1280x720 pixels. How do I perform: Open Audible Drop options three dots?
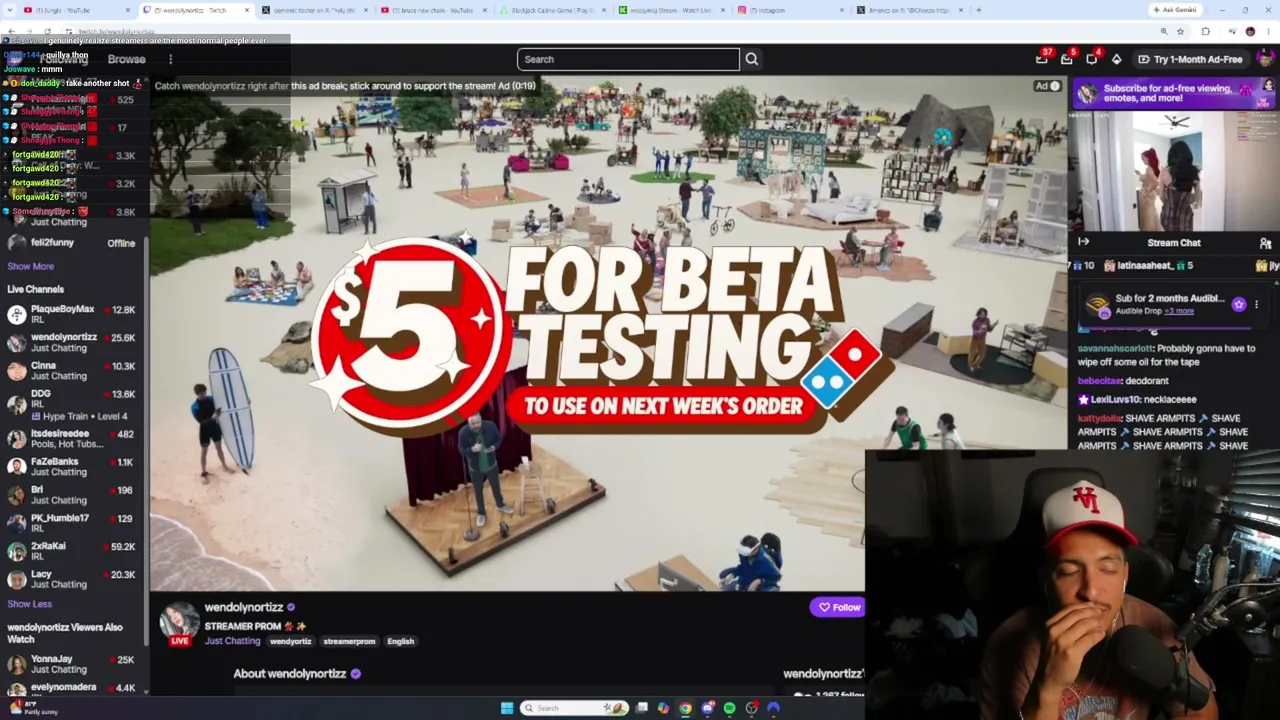(x=1257, y=304)
